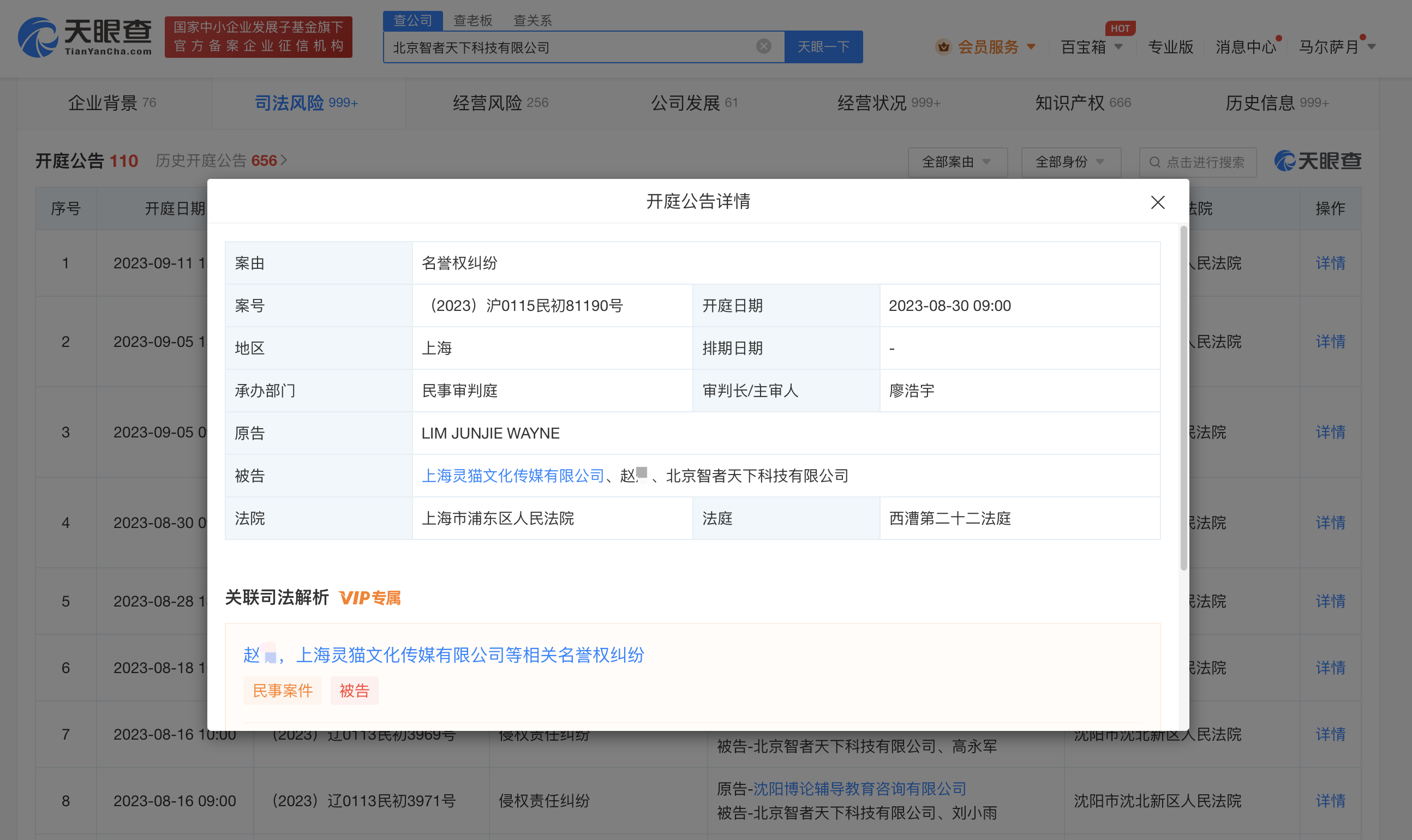Screen dimensions: 1412x840
Task: Expand the 历史开庭公告 656 chevron
Action: (284, 161)
